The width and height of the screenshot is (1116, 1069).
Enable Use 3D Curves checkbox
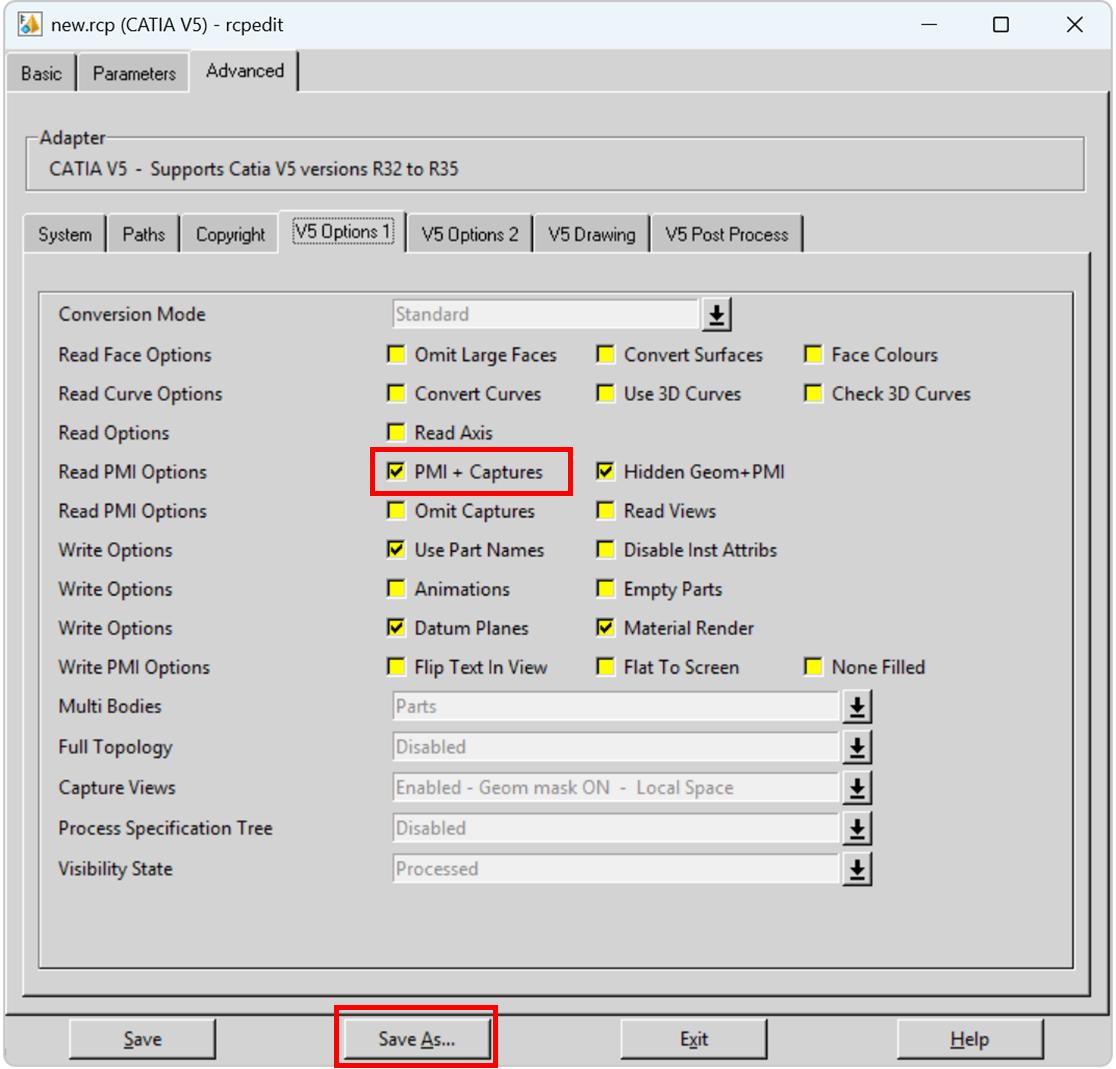(x=605, y=394)
